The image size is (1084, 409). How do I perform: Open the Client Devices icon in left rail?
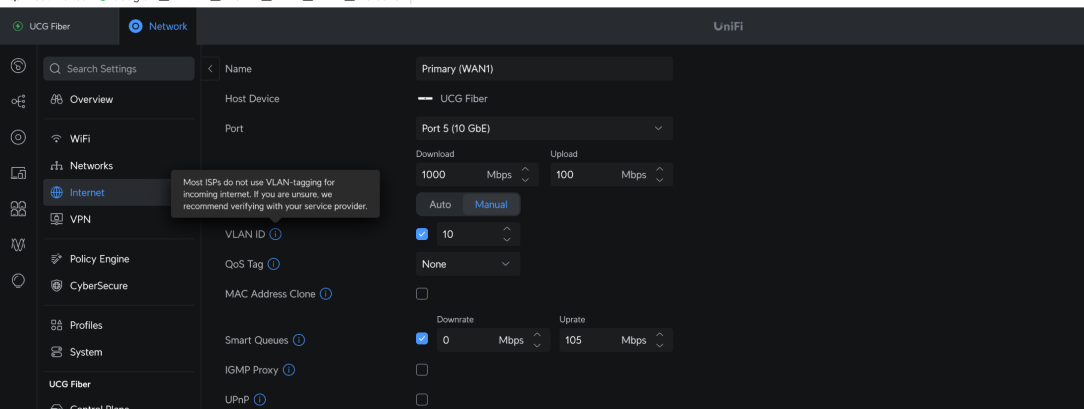click(x=19, y=173)
